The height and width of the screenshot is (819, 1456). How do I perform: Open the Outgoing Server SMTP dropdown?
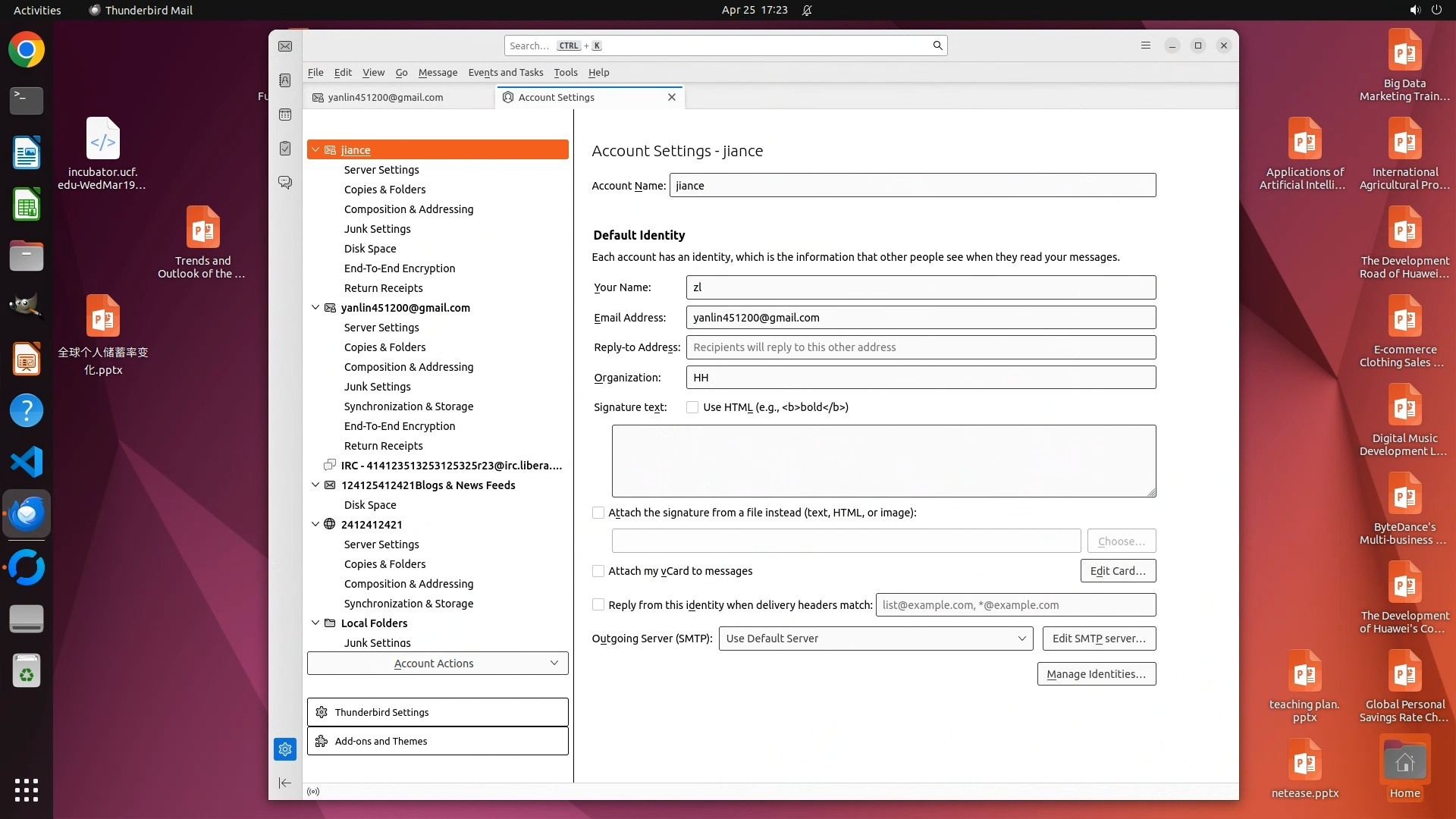click(x=875, y=639)
